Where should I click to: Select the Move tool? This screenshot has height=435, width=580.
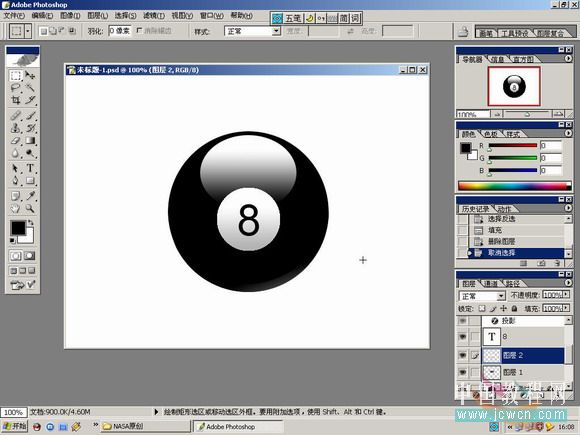coord(30,76)
